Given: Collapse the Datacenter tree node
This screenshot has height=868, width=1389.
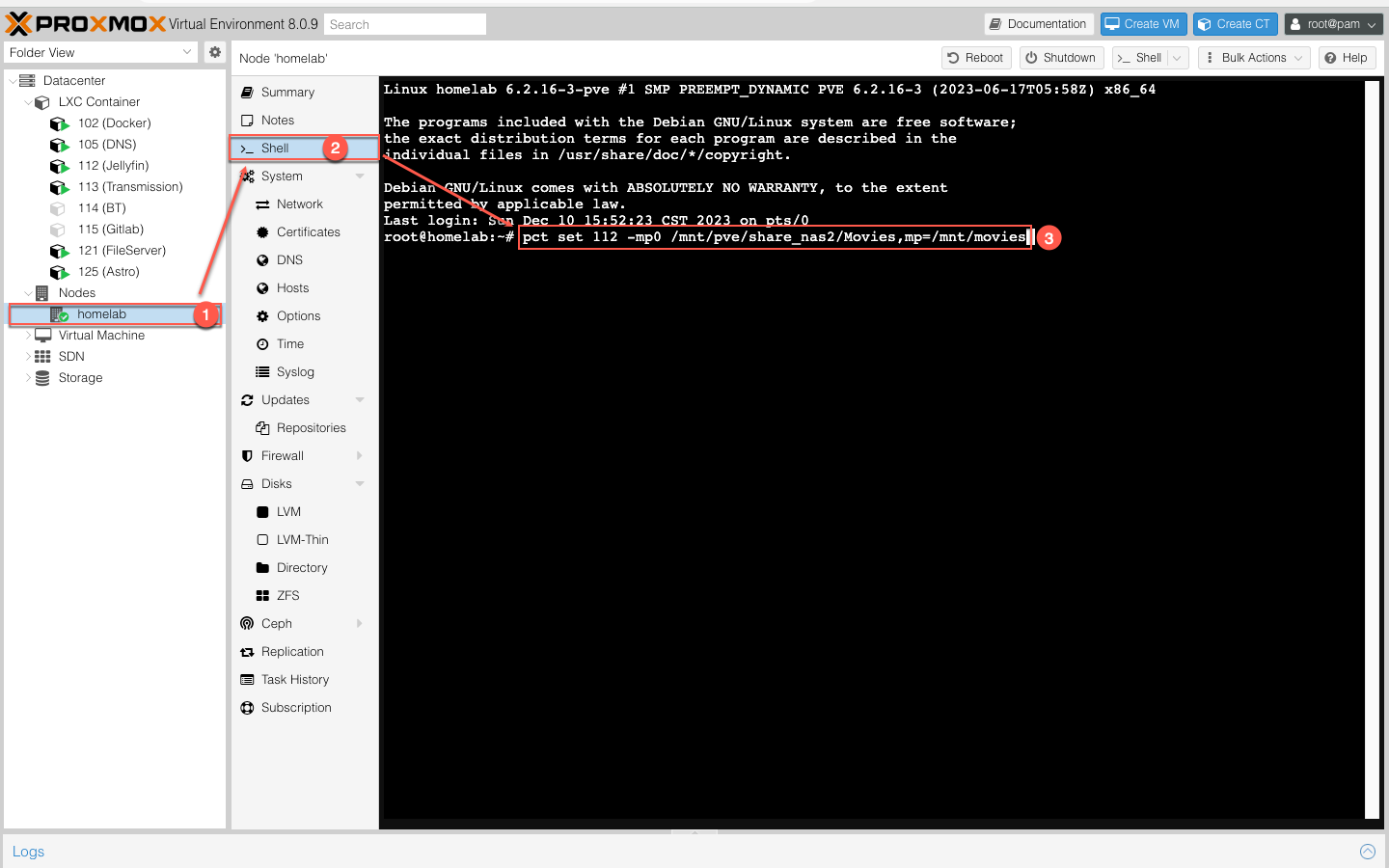Looking at the screenshot, I should click(x=12, y=81).
